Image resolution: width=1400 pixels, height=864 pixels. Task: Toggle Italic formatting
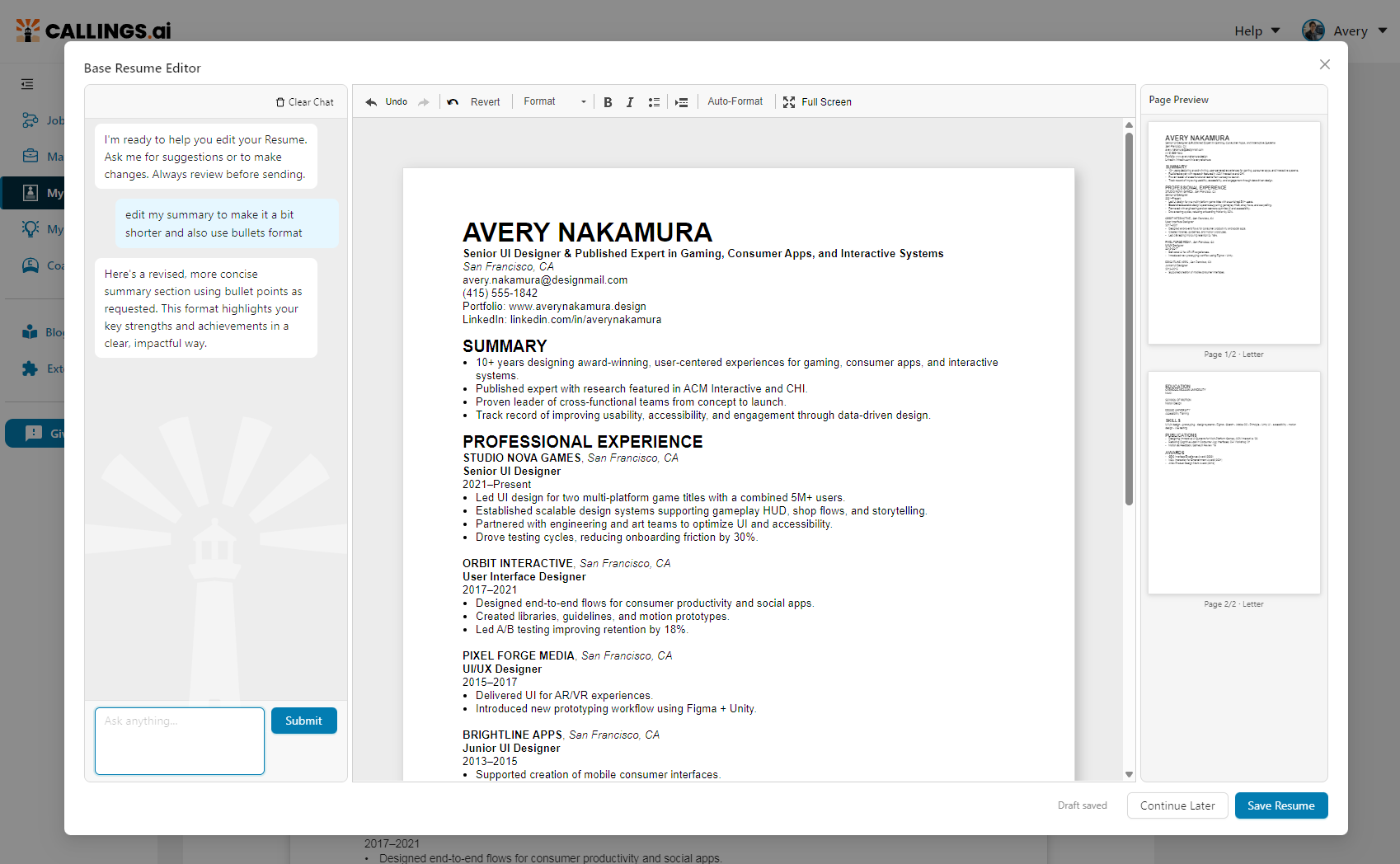[630, 101]
